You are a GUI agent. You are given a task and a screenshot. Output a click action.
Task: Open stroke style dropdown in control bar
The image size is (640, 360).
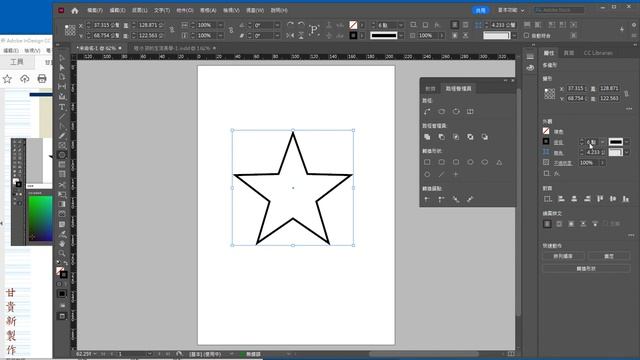pyautogui.click(x=401, y=36)
